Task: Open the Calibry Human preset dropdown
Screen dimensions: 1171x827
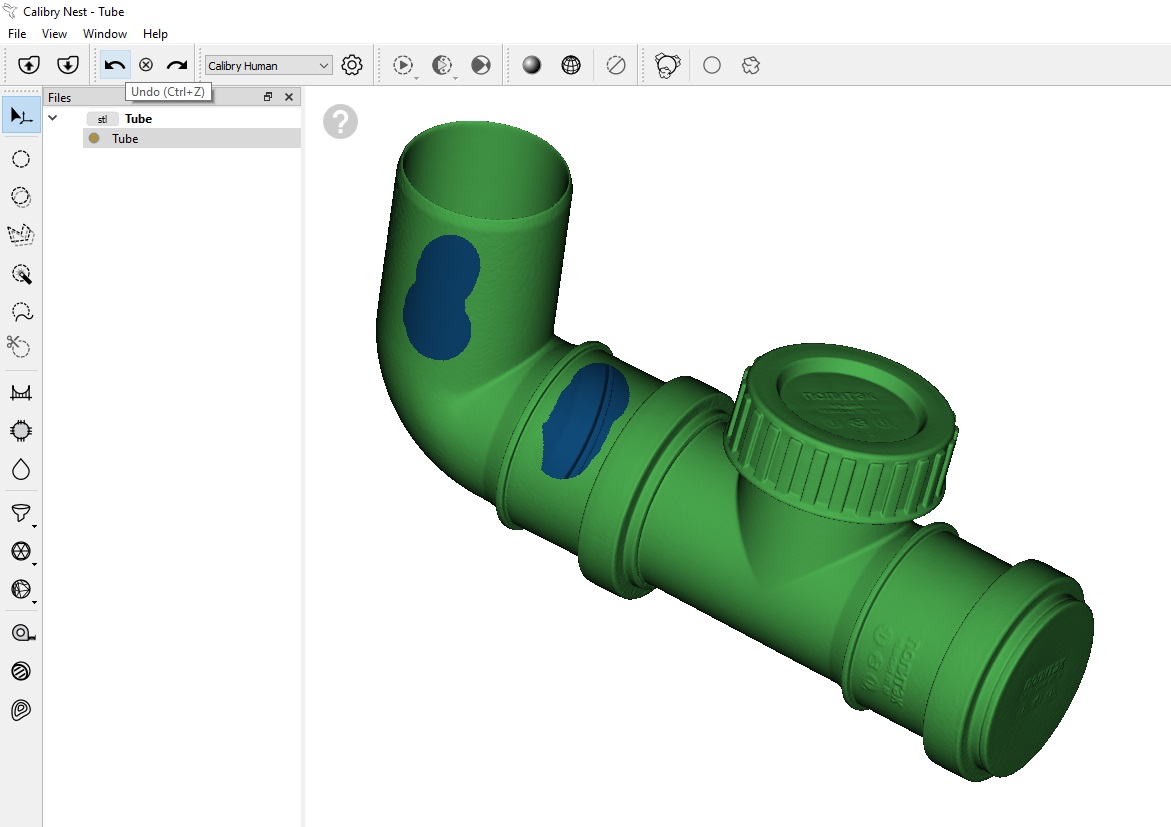Action: point(268,66)
